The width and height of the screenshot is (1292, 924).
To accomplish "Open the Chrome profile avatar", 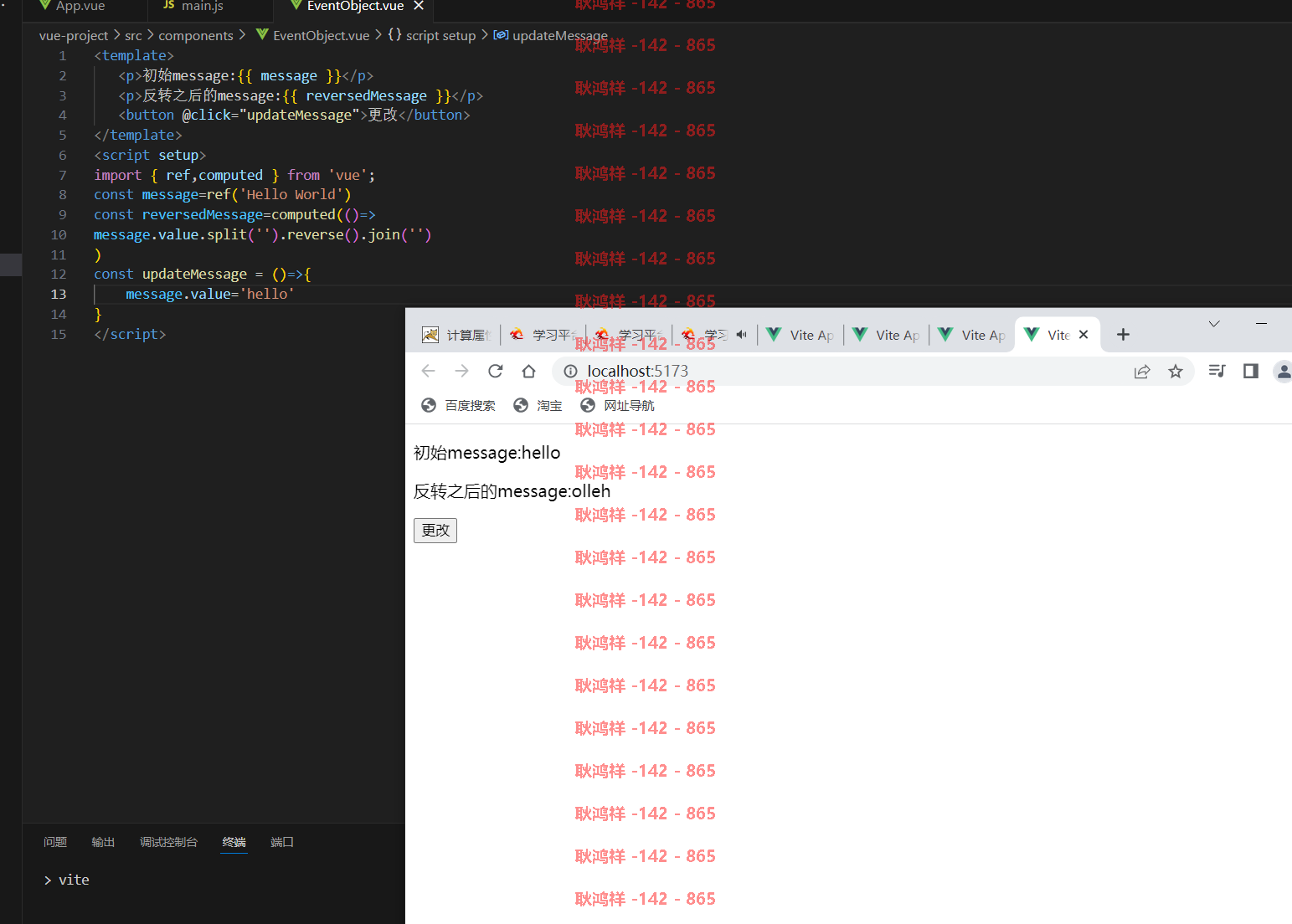I will click(1284, 371).
